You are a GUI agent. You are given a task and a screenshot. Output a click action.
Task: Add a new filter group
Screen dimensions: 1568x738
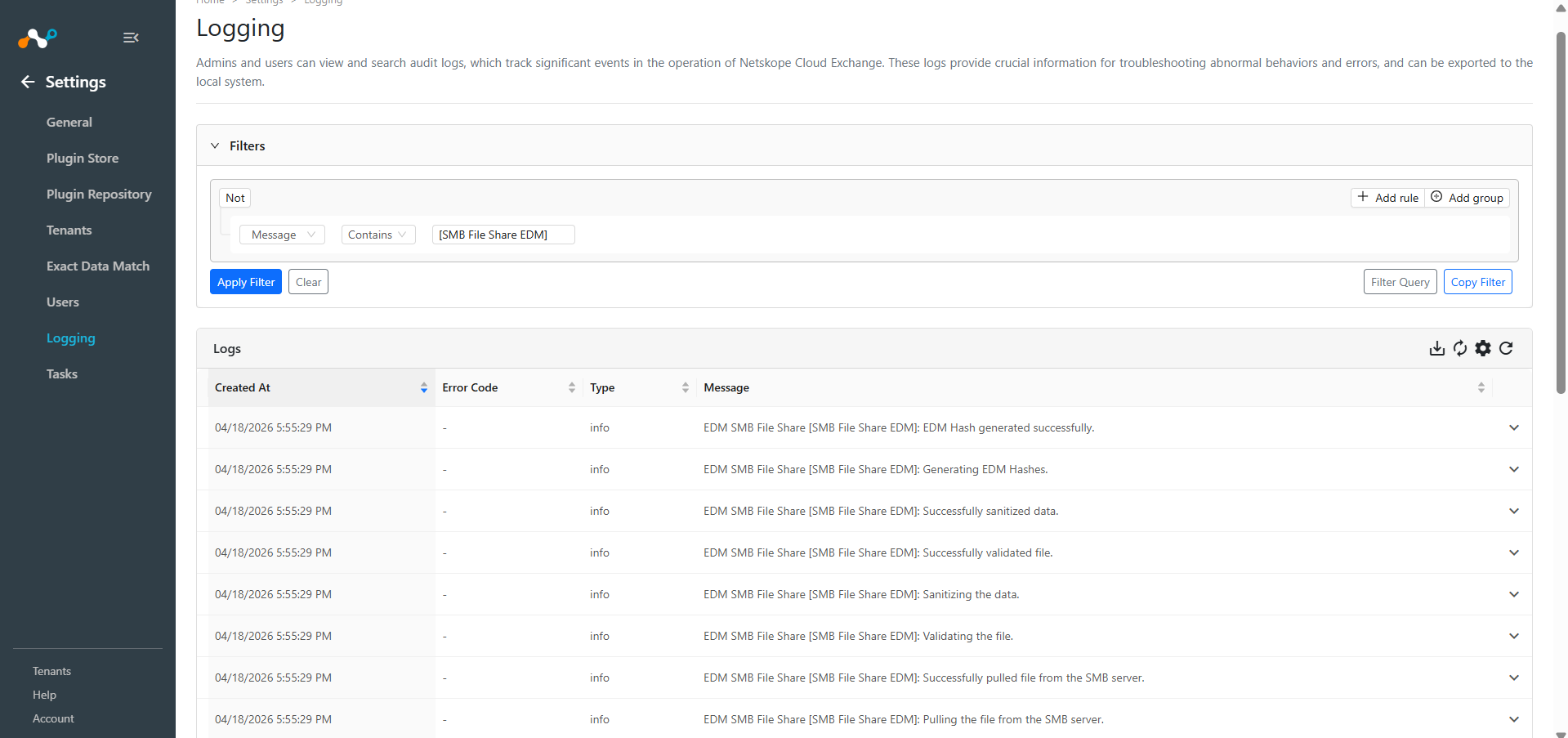click(x=1467, y=198)
